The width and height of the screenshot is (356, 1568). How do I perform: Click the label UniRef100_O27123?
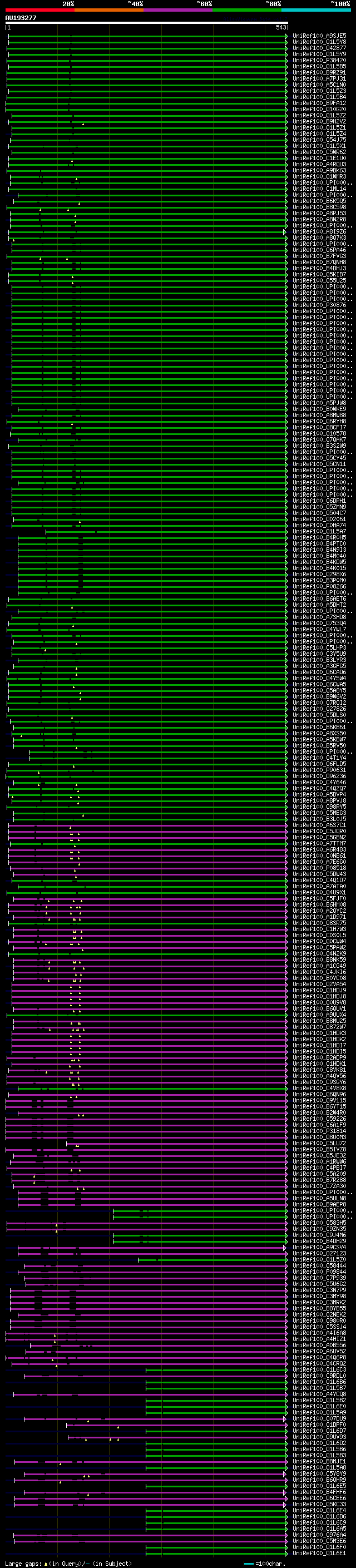(x=319, y=1253)
